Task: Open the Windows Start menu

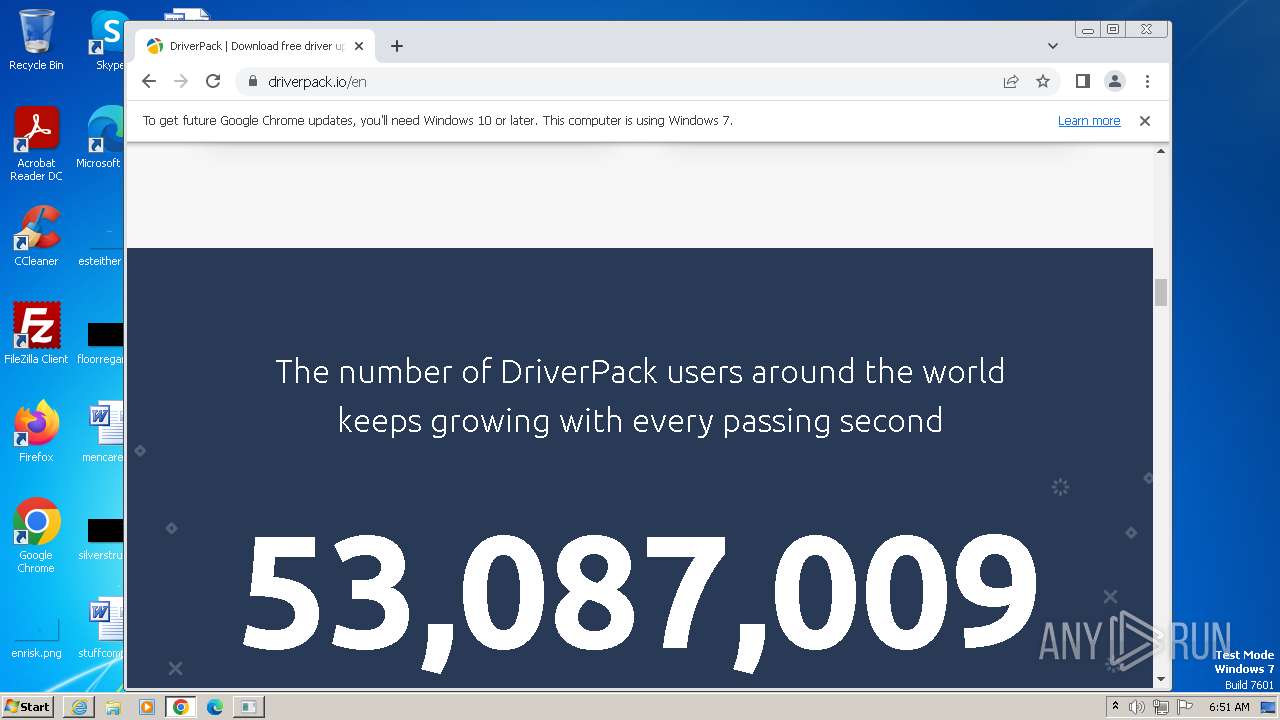Action: [28, 707]
